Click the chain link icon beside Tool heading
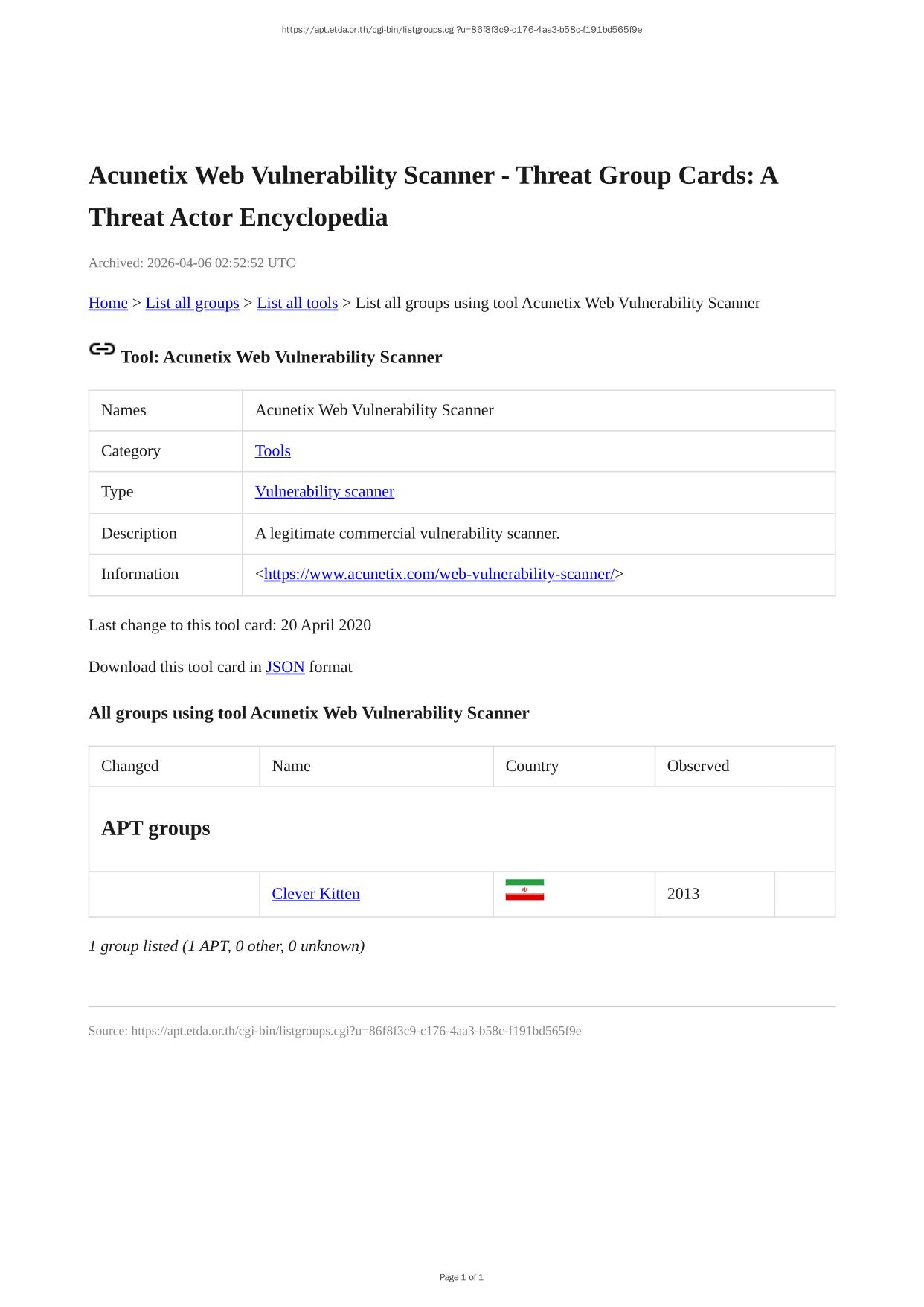Viewport: 924px width, 1307px height. click(102, 349)
